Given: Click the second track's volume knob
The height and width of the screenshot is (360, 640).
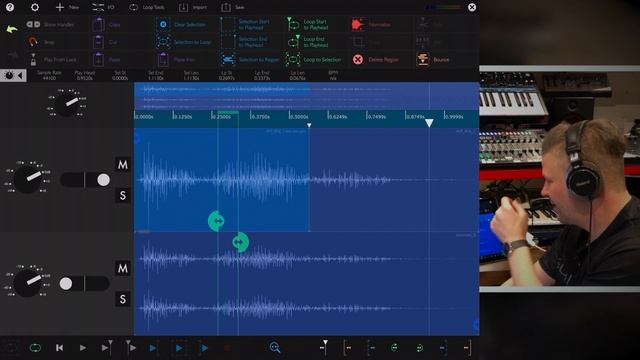Looking at the screenshot, I should pyautogui.click(x=27, y=282).
